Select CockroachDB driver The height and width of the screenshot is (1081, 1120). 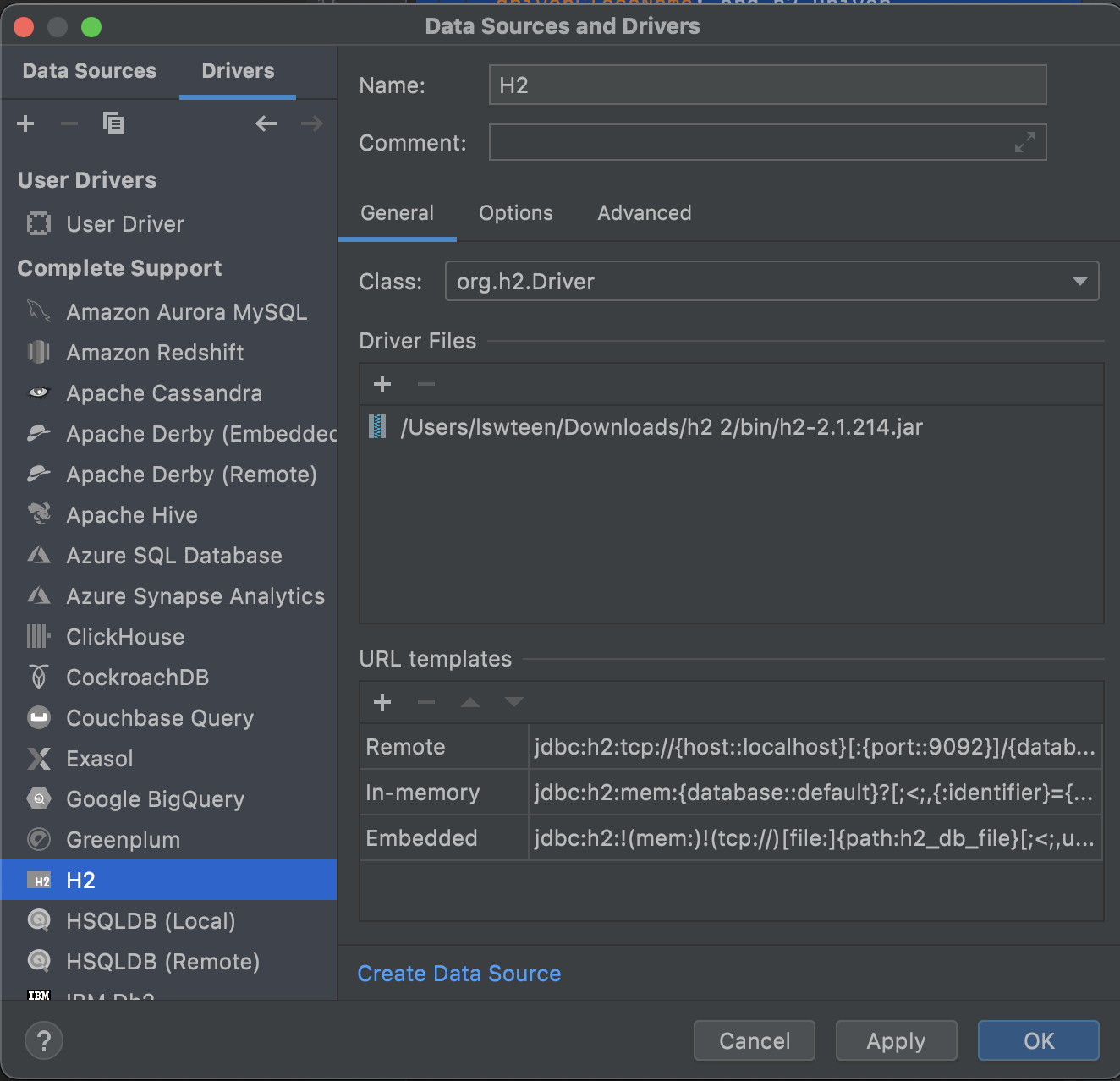coord(169,678)
